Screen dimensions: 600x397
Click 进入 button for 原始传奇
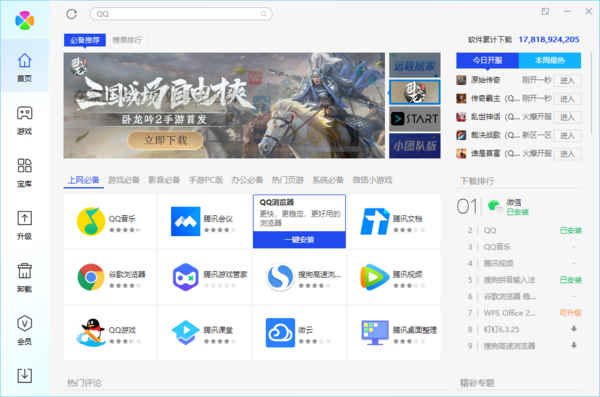point(567,80)
